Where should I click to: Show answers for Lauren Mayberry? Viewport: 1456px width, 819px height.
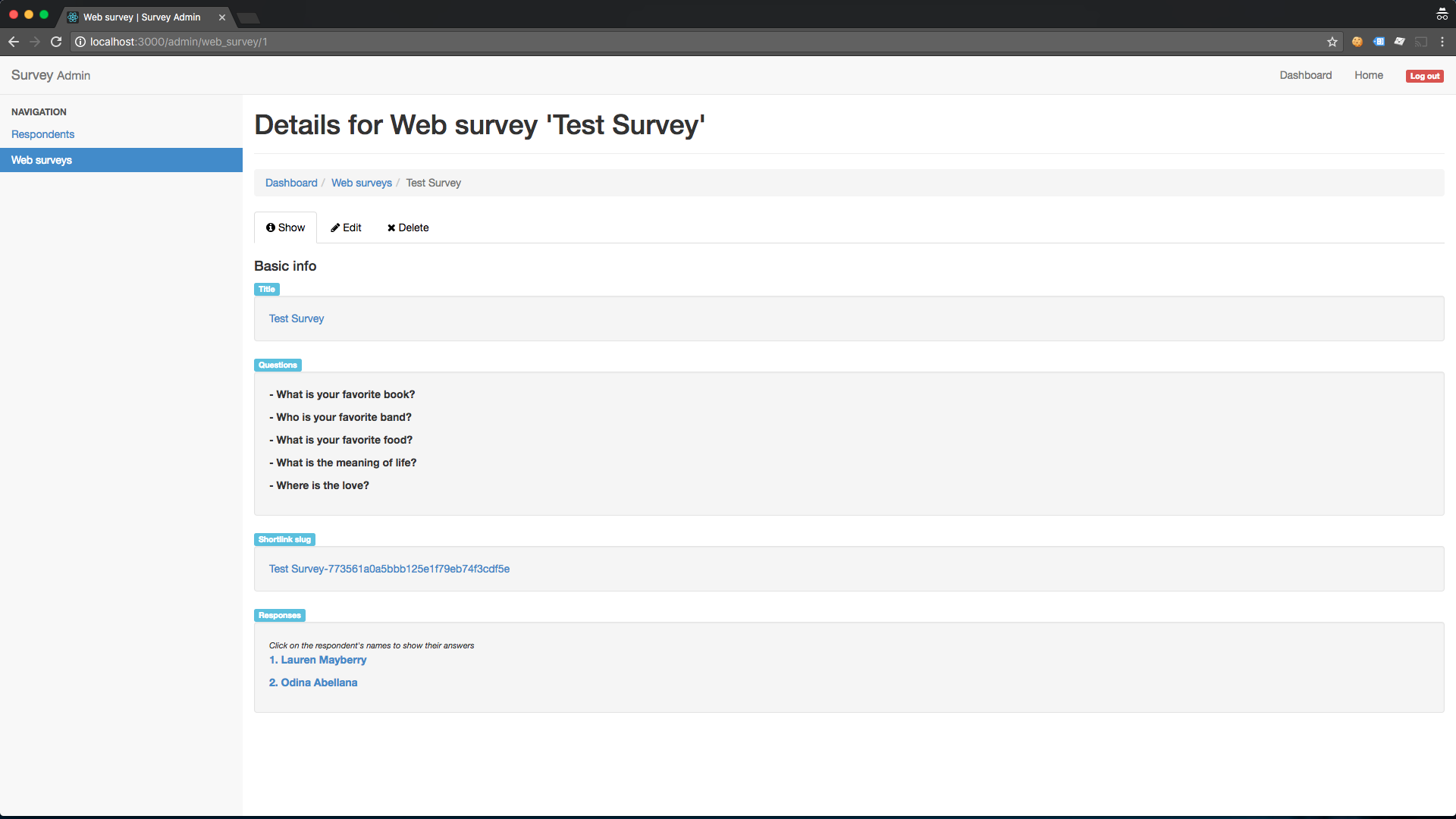click(x=318, y=660)
